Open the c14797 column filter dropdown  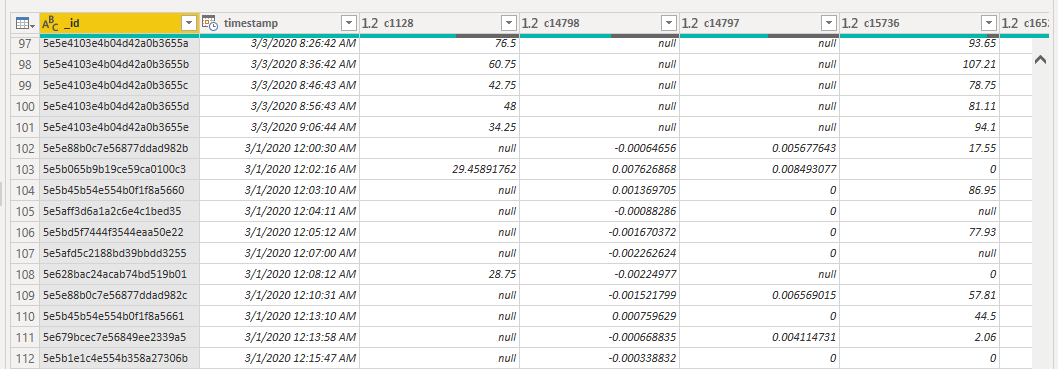829,24
